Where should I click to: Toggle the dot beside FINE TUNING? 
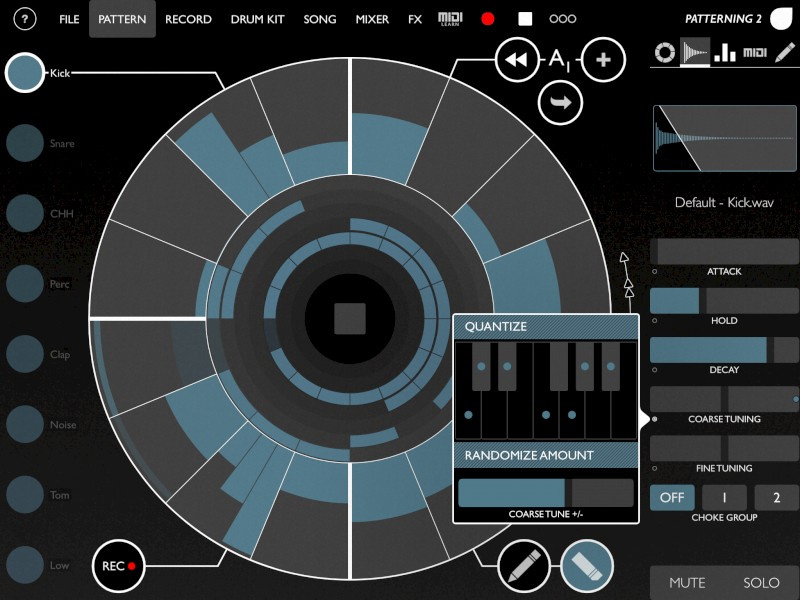coord(655,468)
